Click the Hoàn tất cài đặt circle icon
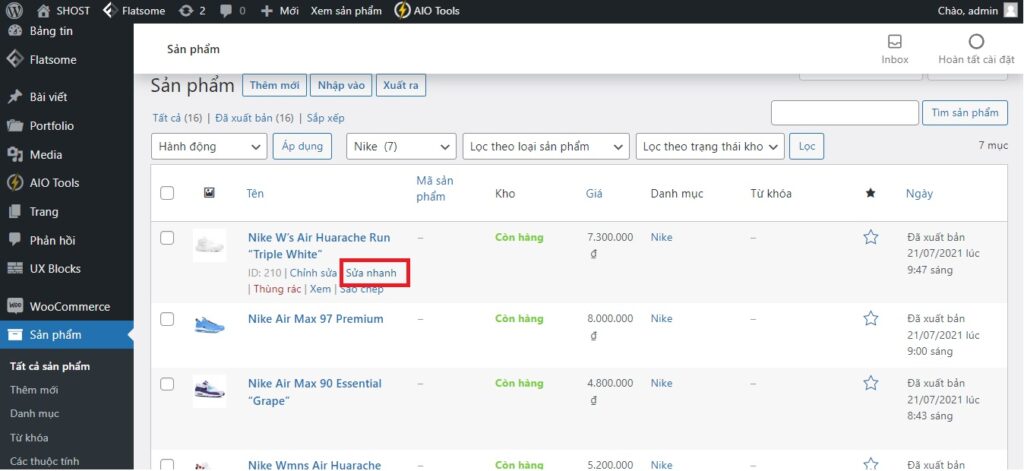 click(976, 42)
